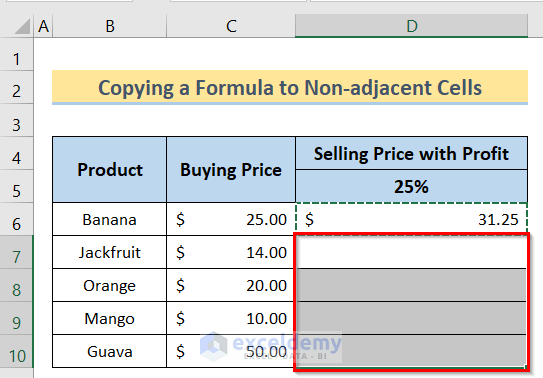This screenshot has width=543, height=378.
Task: Click the title 'Copying a Formula to Non-adjacent Cells'
Action: tap(290, 87)
